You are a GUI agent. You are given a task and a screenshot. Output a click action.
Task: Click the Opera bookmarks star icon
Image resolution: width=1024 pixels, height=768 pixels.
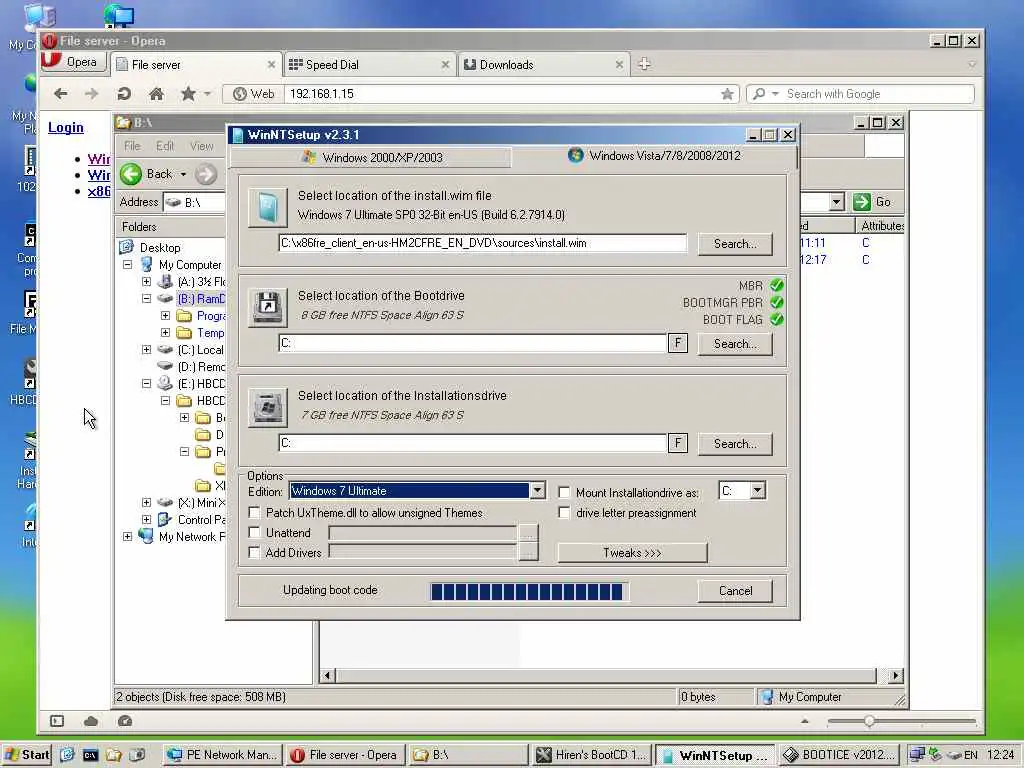click(188, 93)
